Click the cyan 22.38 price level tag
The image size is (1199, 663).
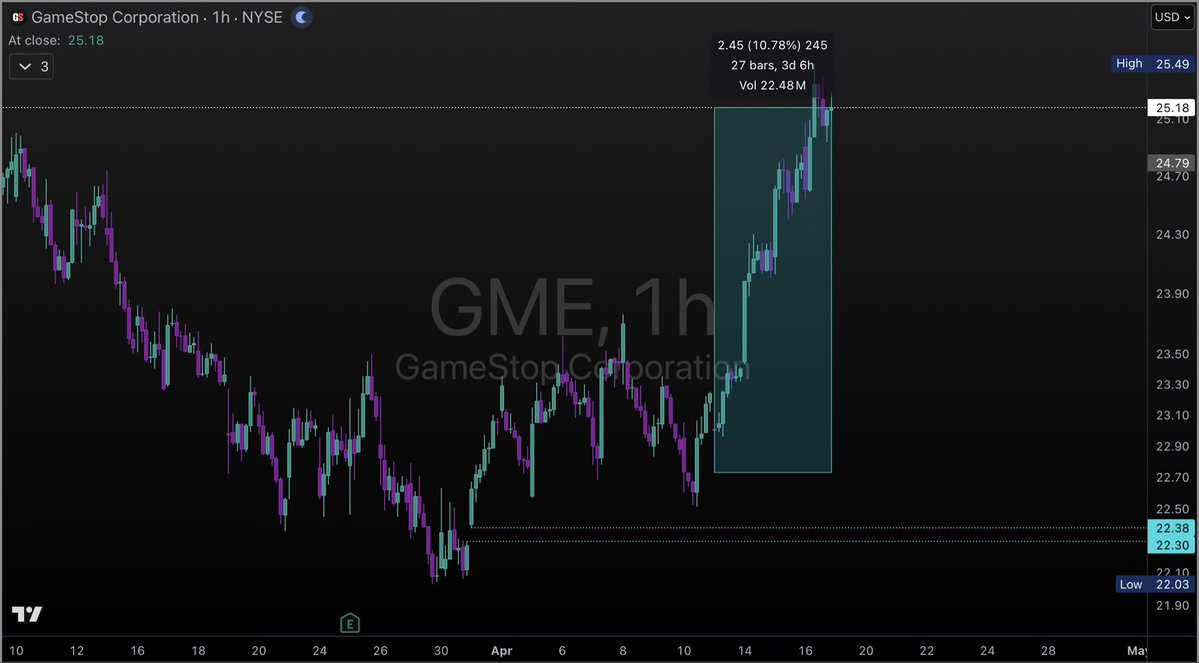point(1171,528)
